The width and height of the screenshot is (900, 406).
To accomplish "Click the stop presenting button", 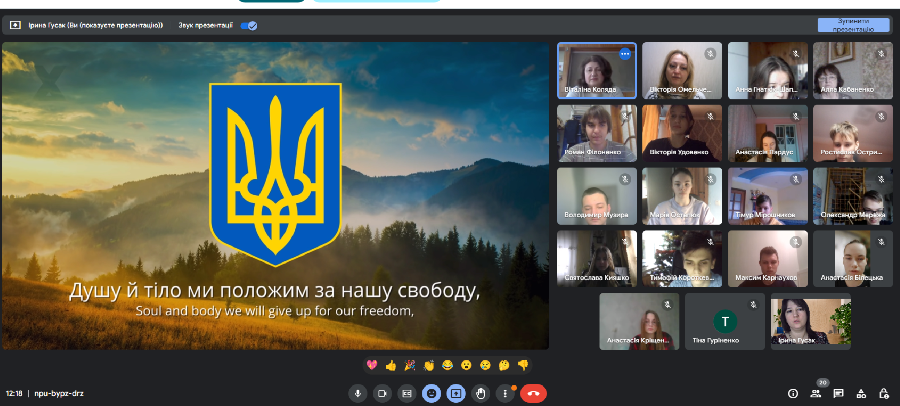I will (852, 25).
